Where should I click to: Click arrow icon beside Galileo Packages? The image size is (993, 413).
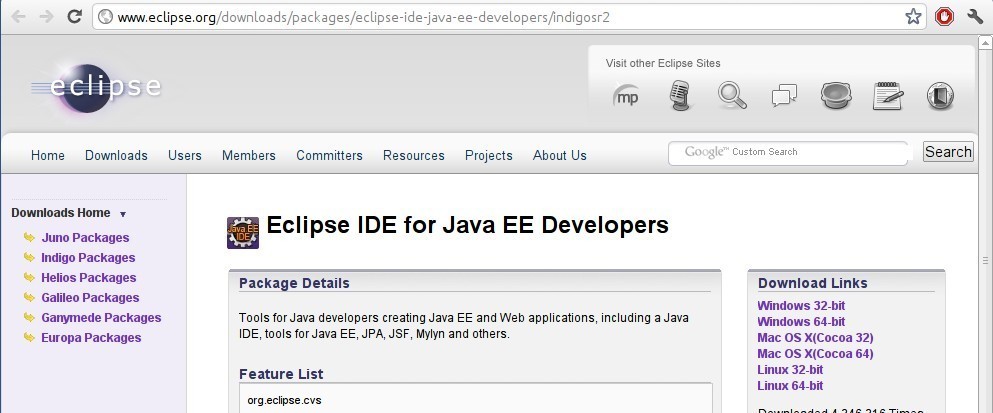(29, 297)
